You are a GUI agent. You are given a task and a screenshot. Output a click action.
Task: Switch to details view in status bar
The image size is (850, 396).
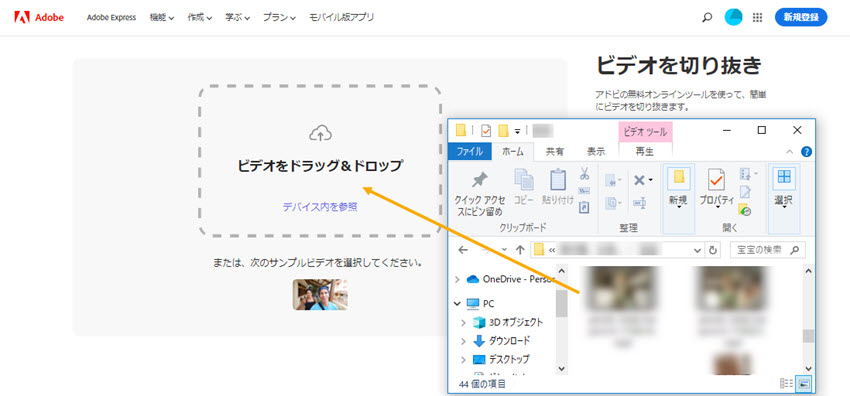point(786,384)
